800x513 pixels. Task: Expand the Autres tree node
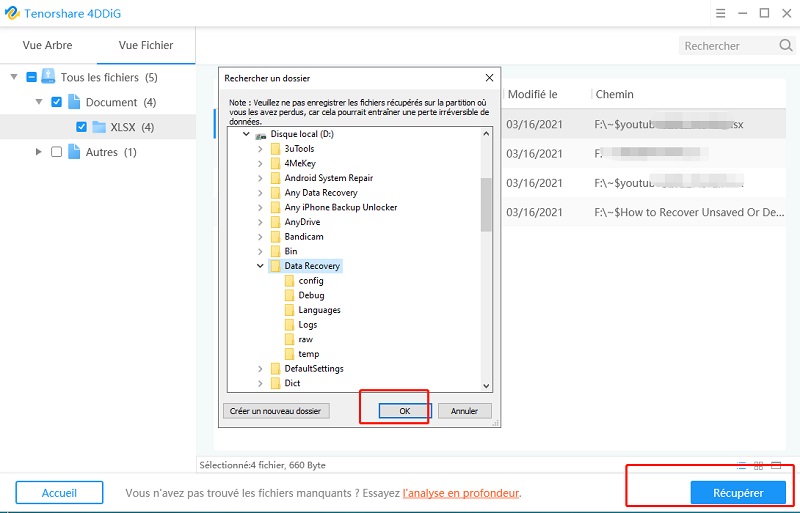pyautogui.click(x=39, y=152)
